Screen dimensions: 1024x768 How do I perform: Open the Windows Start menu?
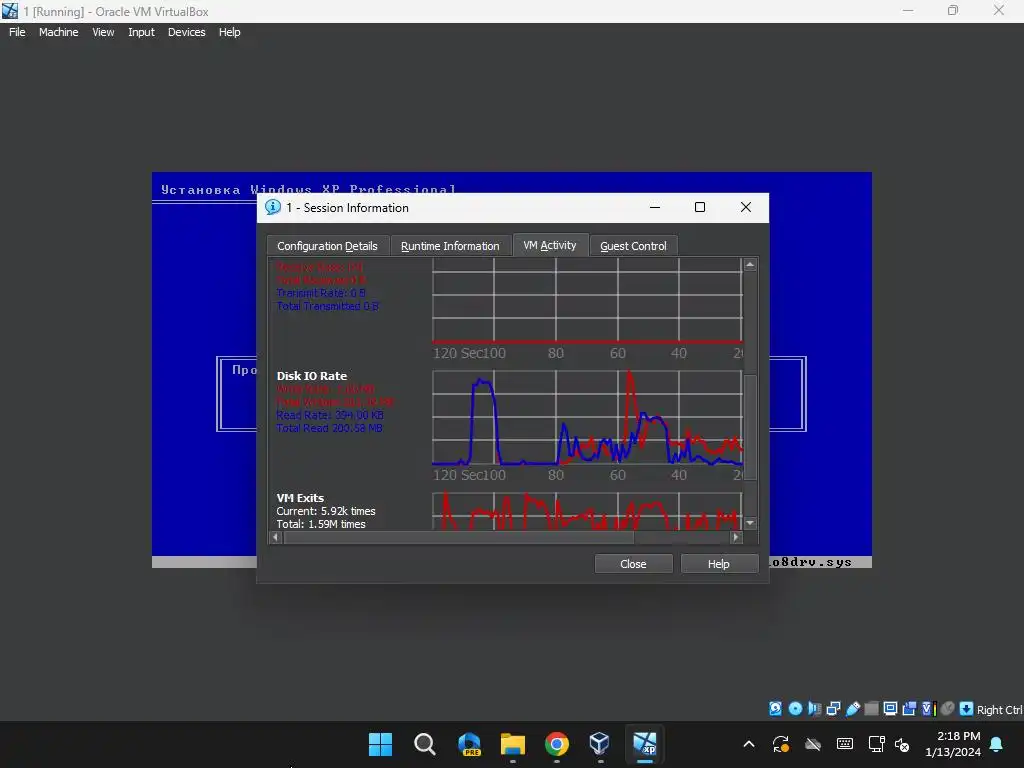pos(380,744)
